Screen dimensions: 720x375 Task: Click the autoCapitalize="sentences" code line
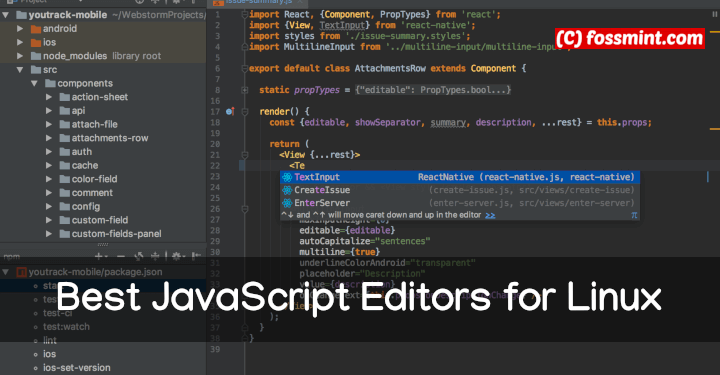click(x=365, y=241)
